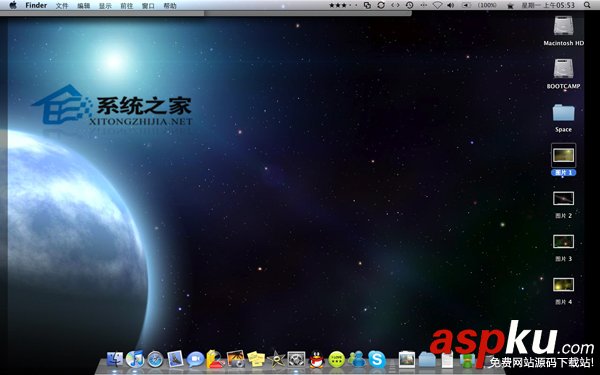Open Stickies from the Dock
The height and width of the screenshot is (375, 600).
coord(256,359)
